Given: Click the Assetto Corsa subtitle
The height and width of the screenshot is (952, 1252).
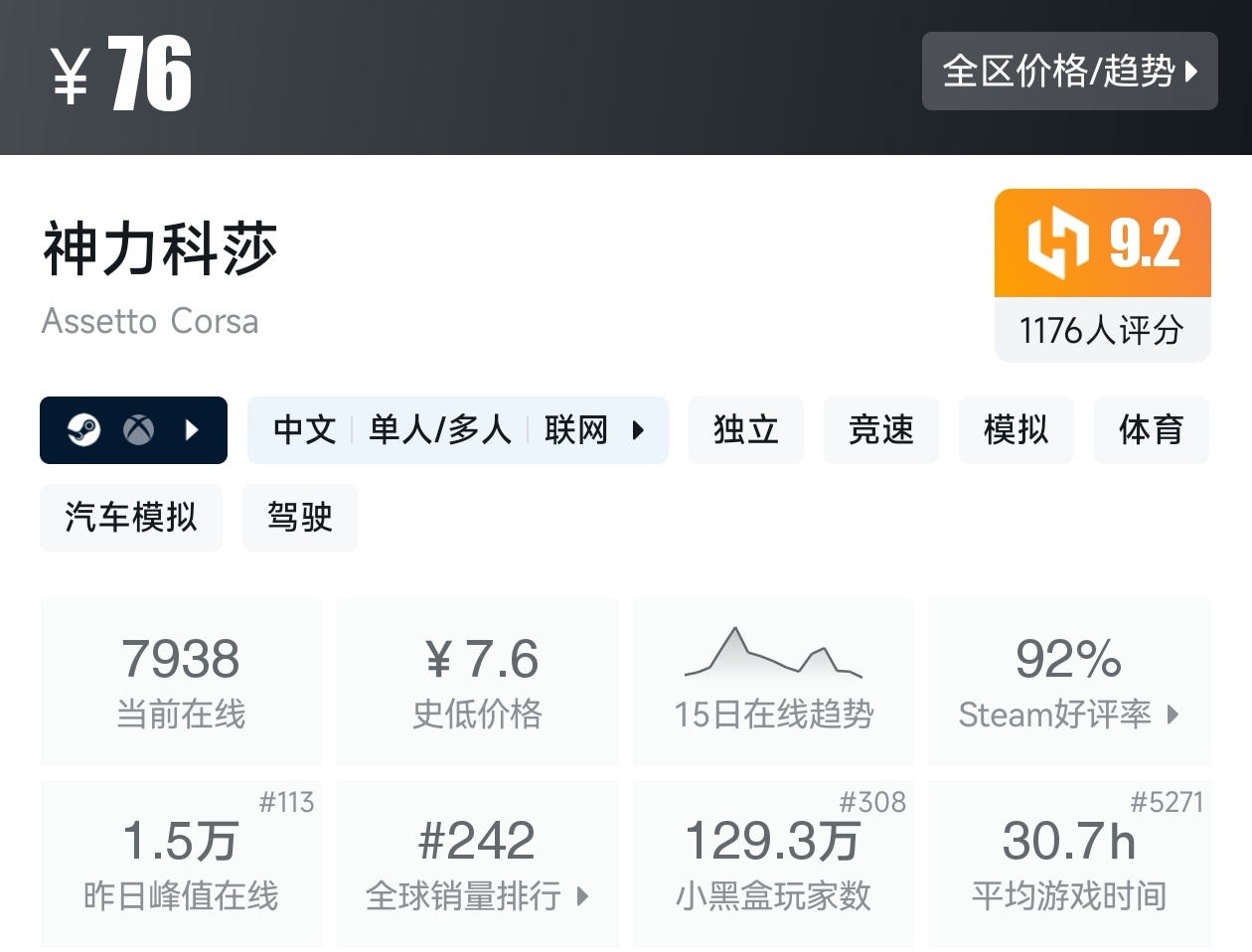Looking at the screenshot, I should pos(150,321).
